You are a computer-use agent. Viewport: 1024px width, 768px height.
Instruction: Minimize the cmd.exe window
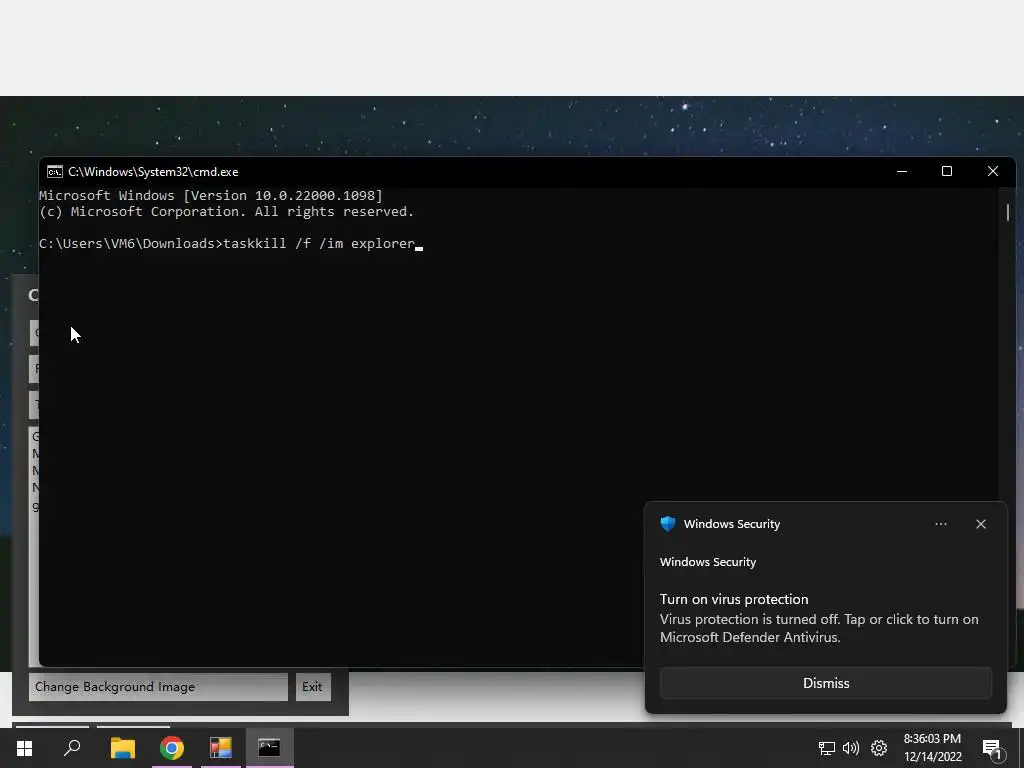tap(902, 171)
